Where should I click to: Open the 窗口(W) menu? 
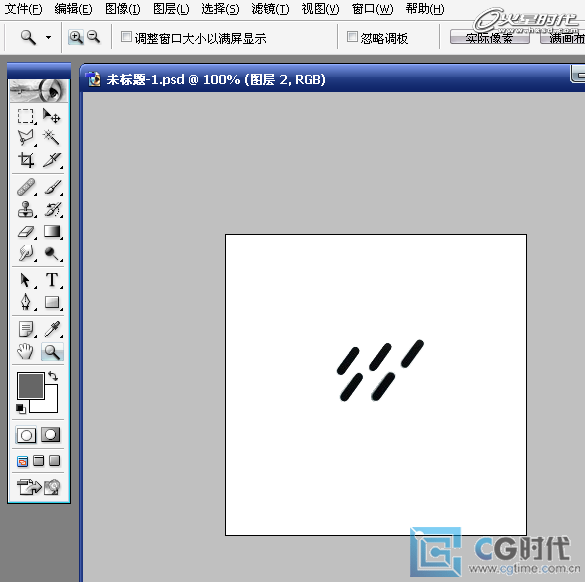click(372, 9)
